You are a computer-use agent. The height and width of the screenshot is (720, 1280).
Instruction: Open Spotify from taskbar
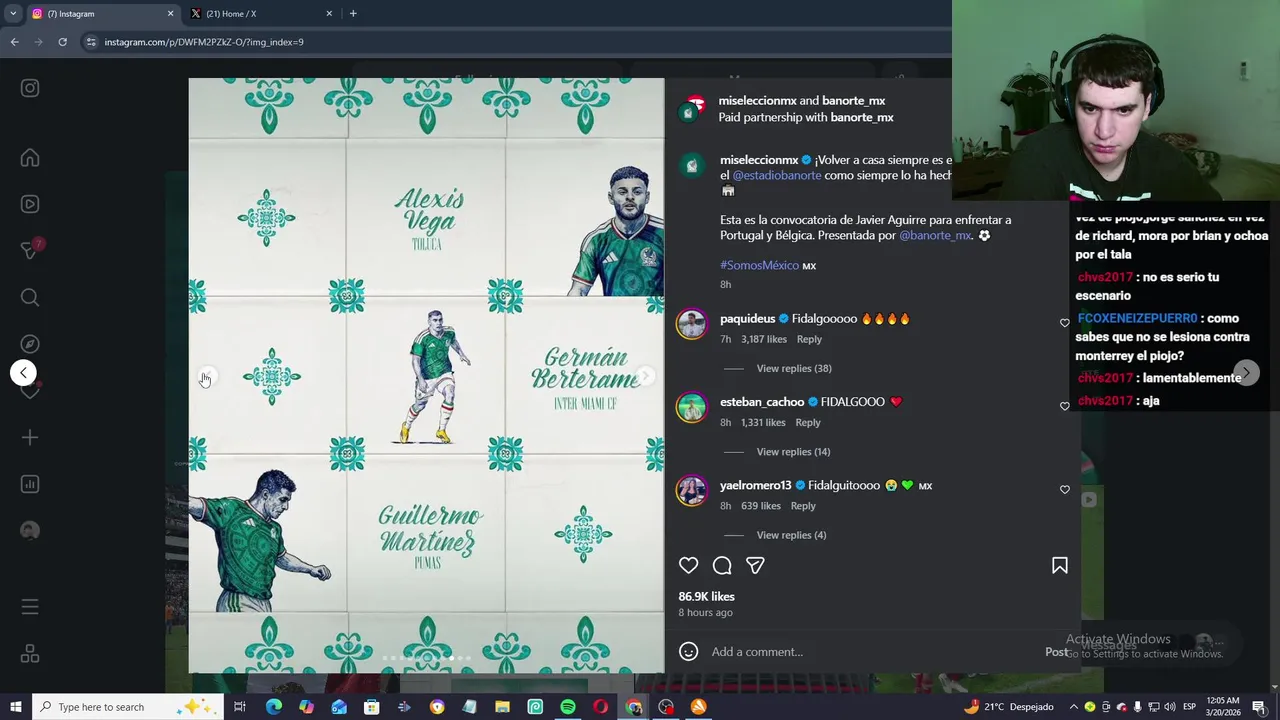[568, 707]
